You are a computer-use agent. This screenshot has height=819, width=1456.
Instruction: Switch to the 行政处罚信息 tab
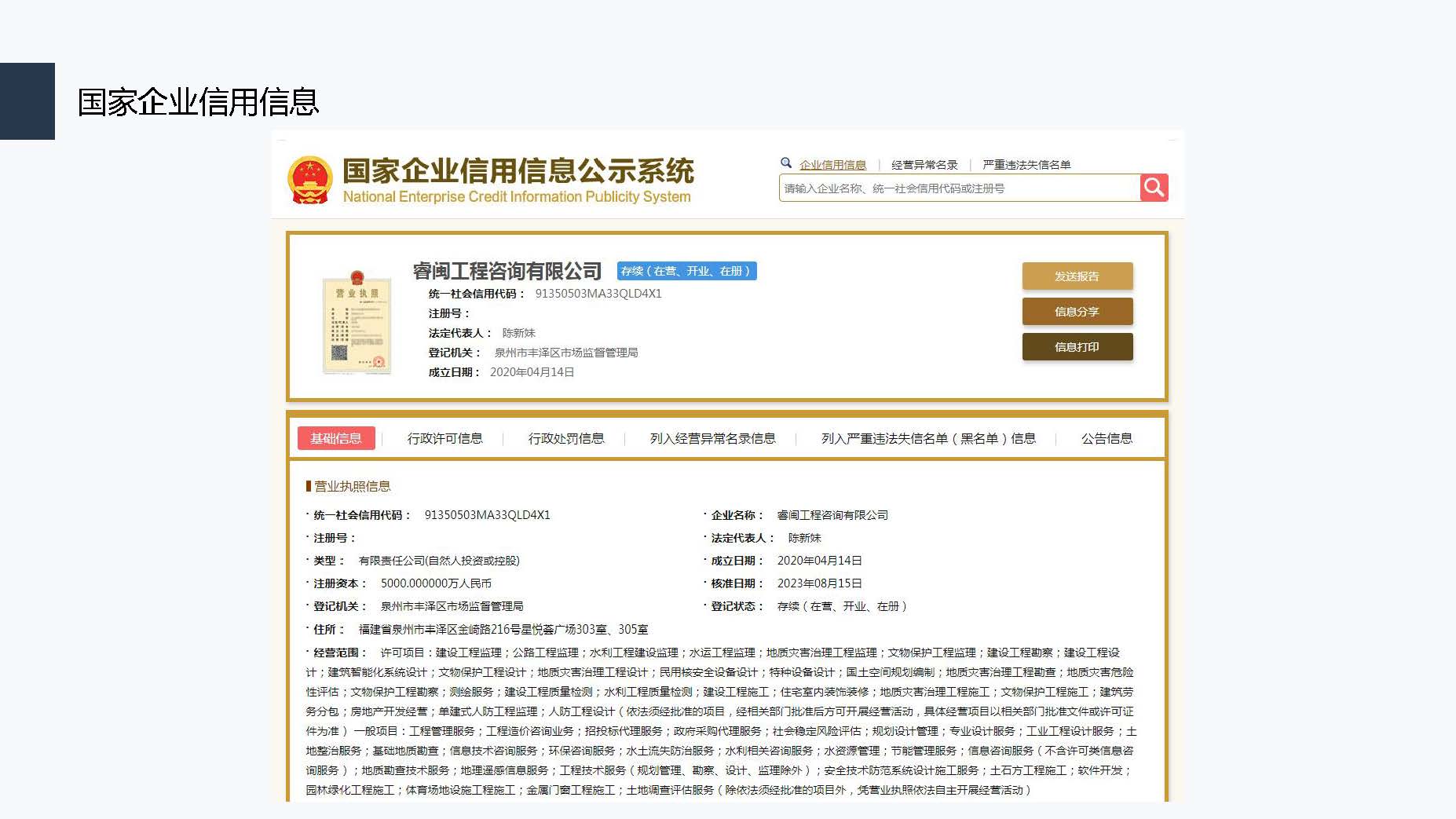pyautogui.click(x=566, y=438)
